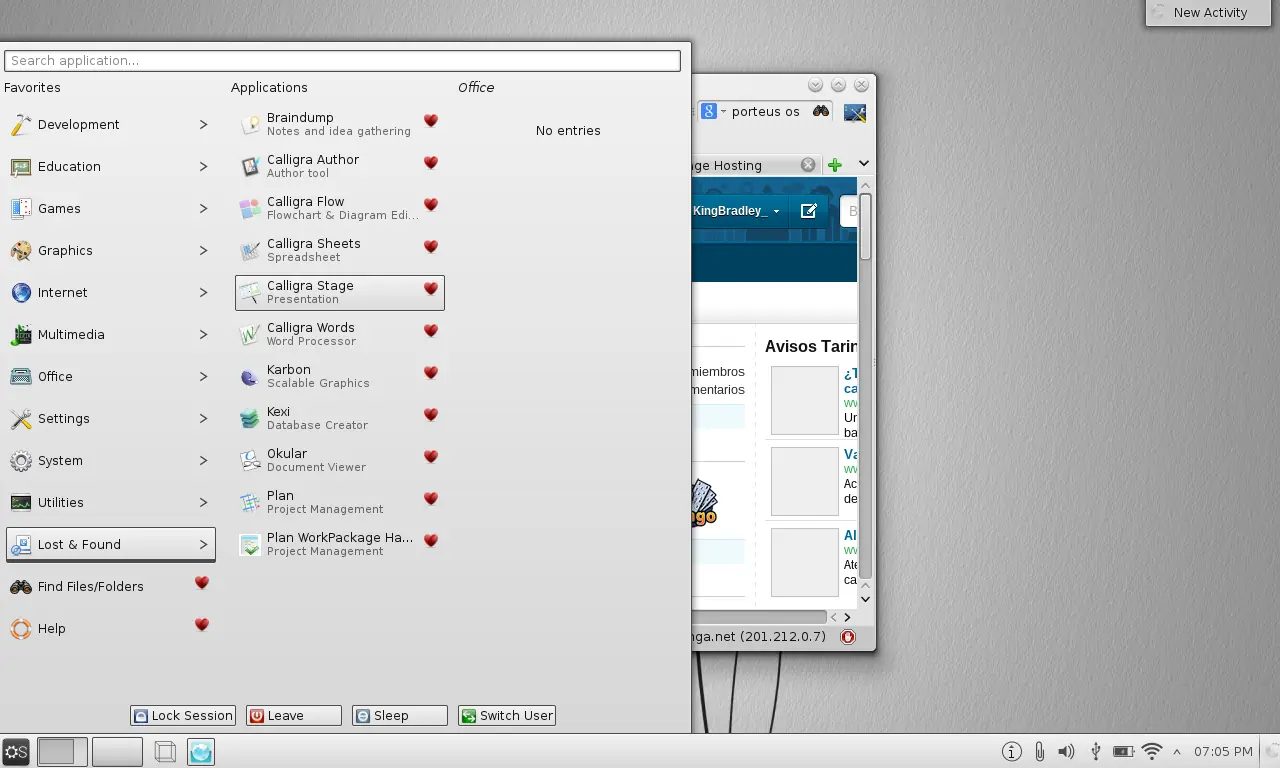Image resolution: width=1280 pixels, height=768 pixels.
Task: Click the application launcher icon in the taskbar
Action: 16,751
